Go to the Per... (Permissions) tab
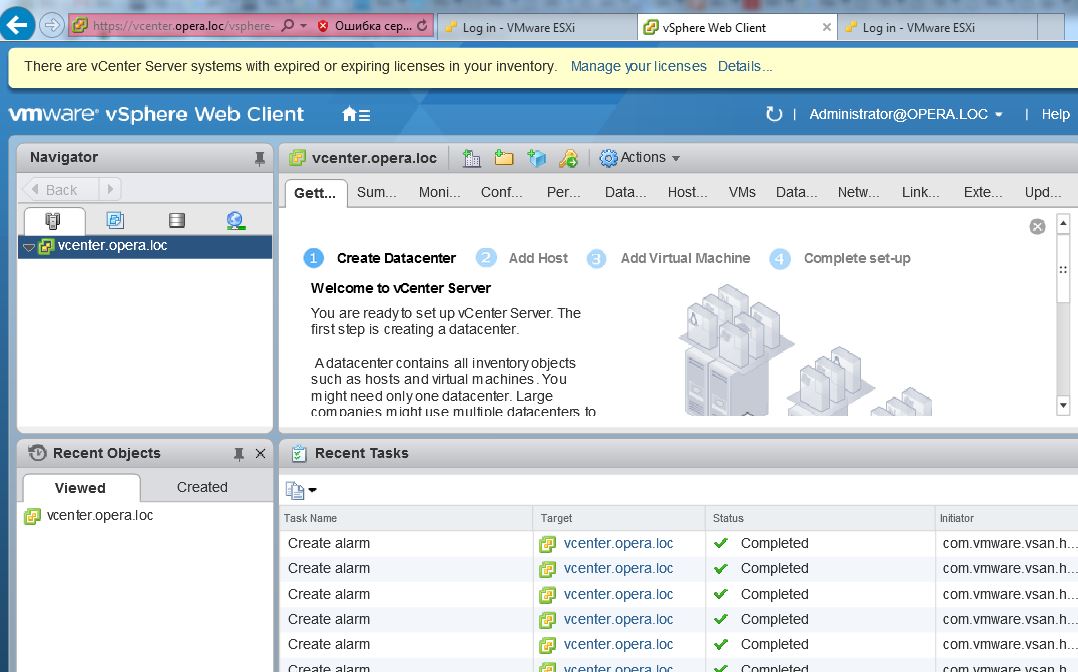This screenshot has height=672, width=1078. (564, 193)
